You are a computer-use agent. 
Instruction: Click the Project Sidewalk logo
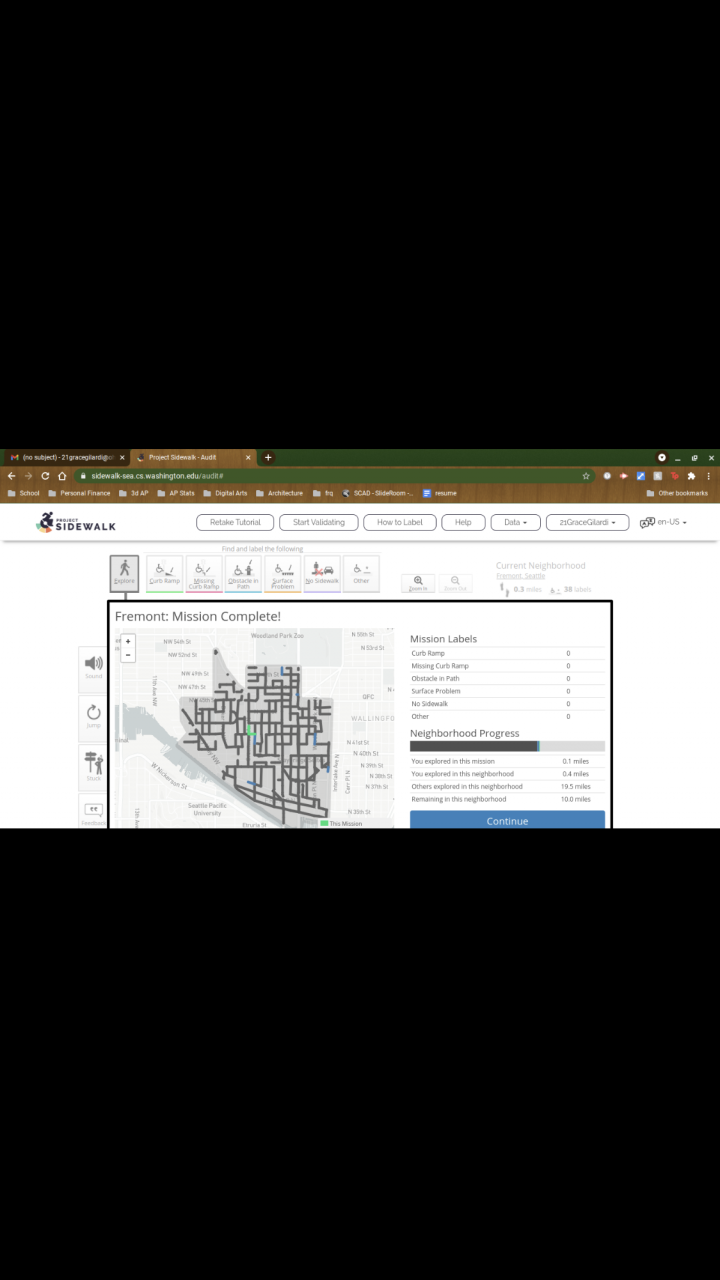click(x=76, y=522)
